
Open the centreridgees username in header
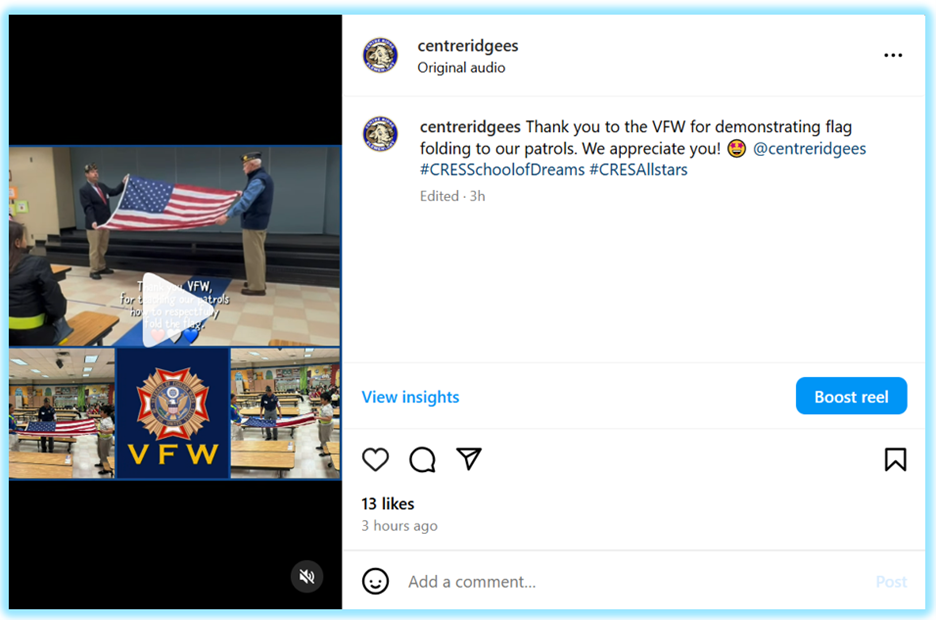click(x=467, y=45)
